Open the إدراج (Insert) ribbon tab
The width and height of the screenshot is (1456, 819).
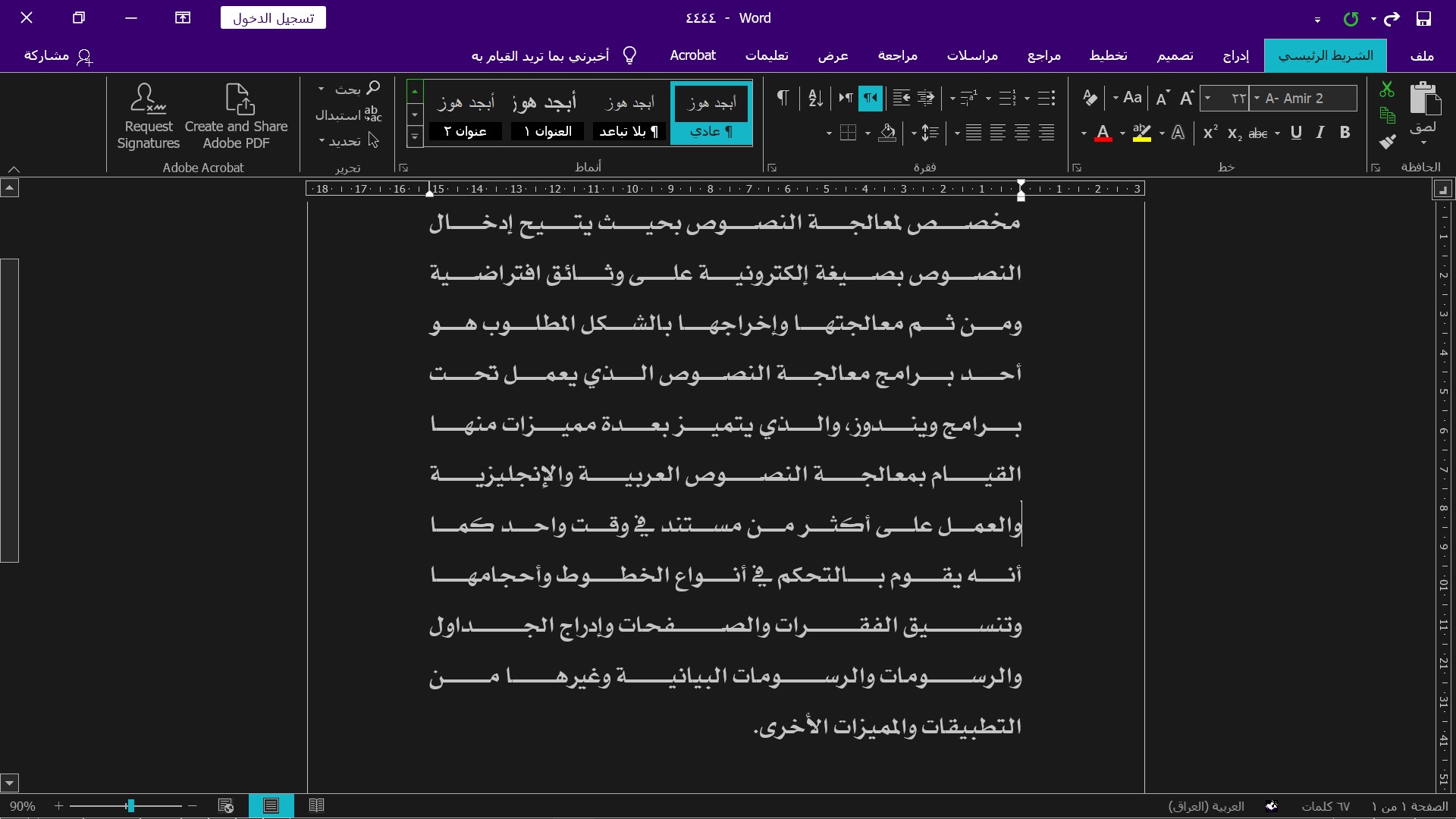point(1236,56)
